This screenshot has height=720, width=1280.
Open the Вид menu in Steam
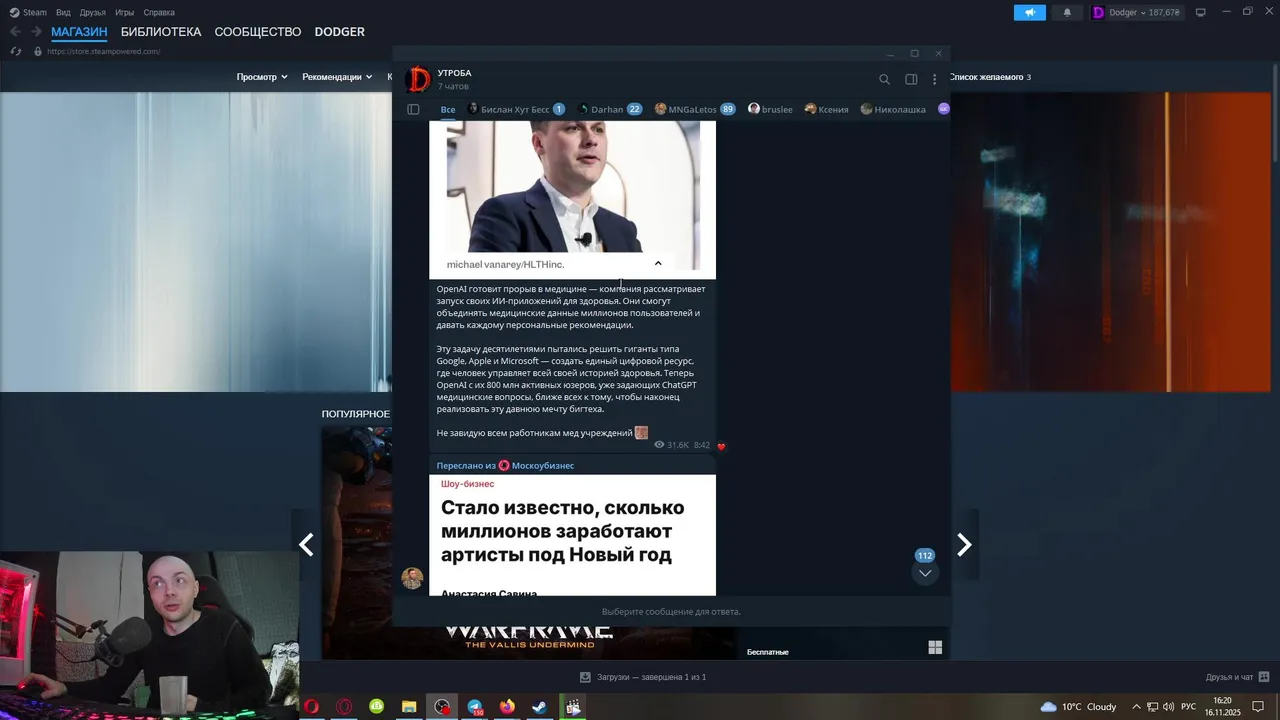click(x=63, y=12)
